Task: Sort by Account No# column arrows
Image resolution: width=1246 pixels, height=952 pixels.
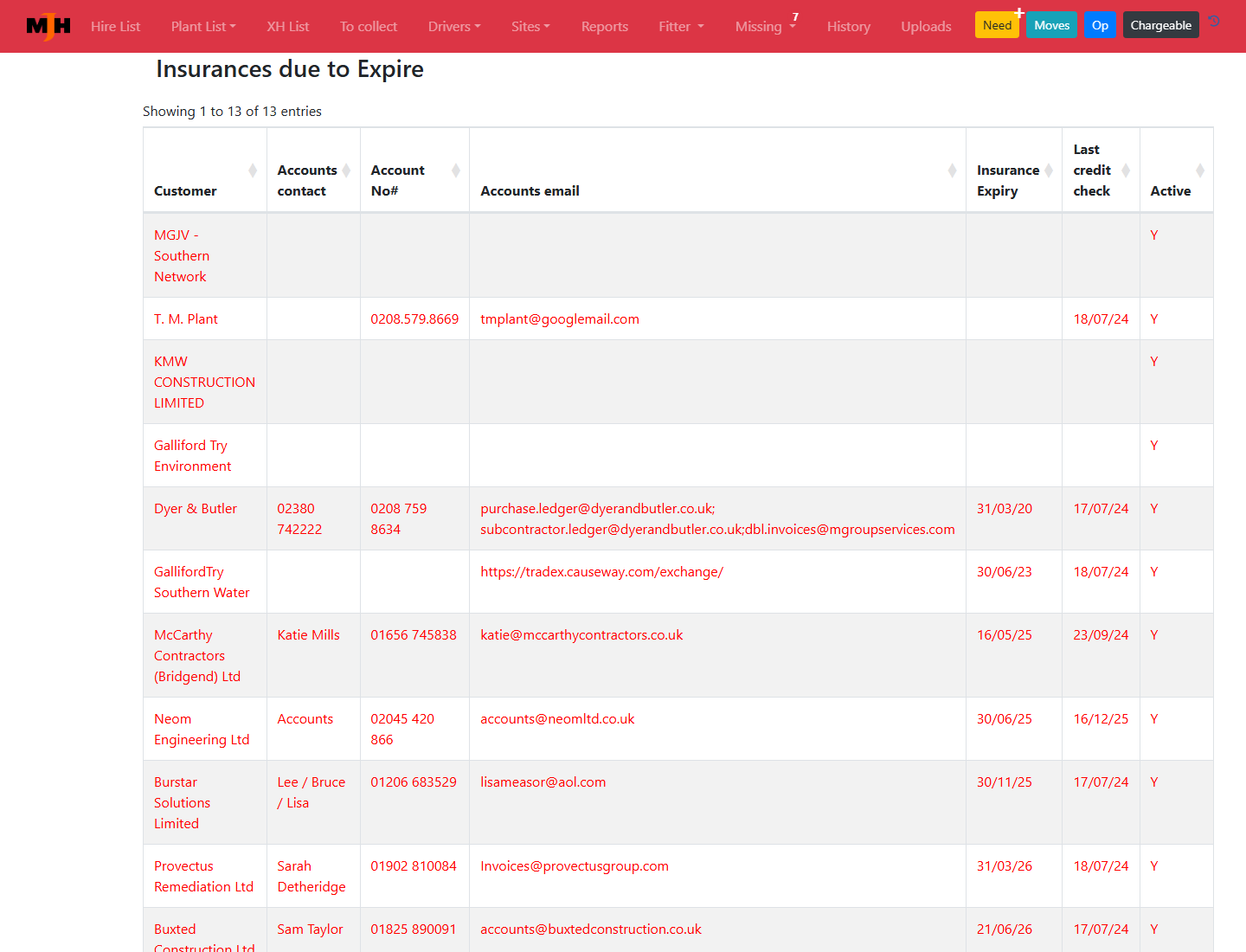Action: point(456,170)
